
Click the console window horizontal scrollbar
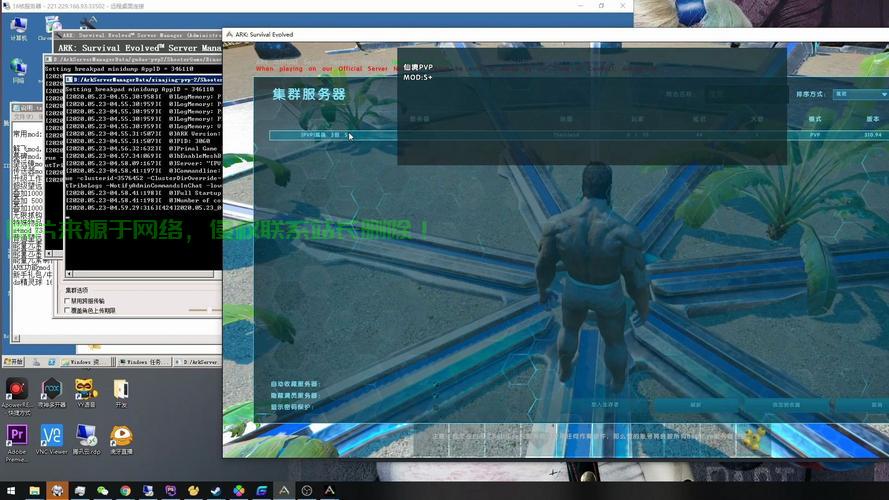coord(141,274)
